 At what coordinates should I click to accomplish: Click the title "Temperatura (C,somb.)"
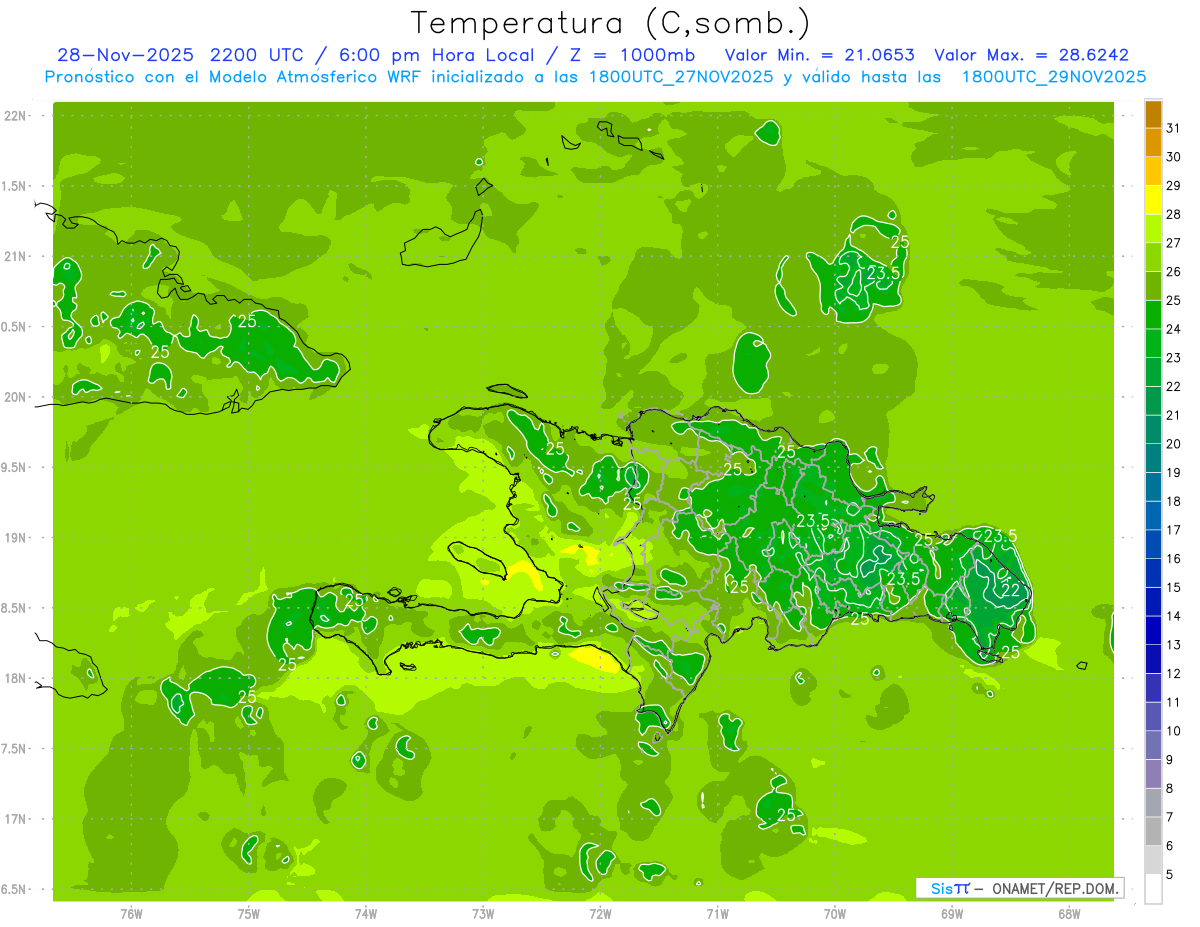(x=611, y=23)
